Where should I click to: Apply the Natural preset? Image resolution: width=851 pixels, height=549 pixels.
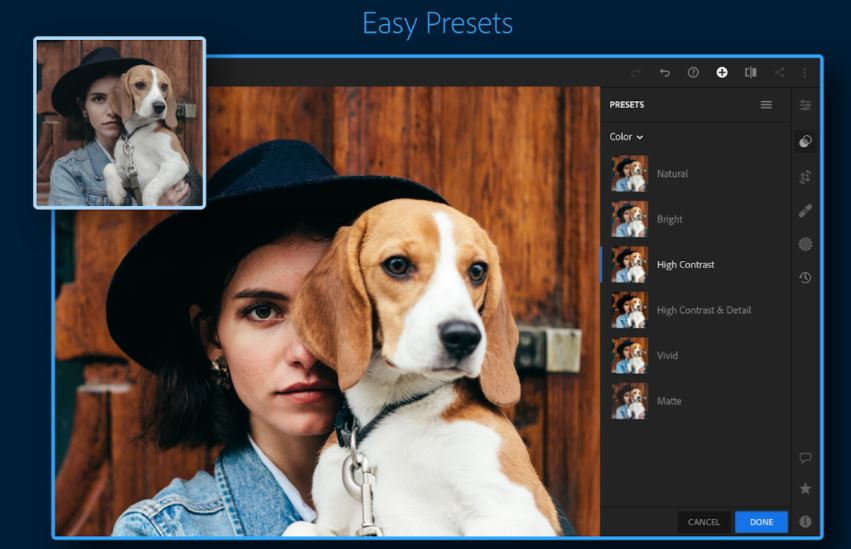pos(696,174)
